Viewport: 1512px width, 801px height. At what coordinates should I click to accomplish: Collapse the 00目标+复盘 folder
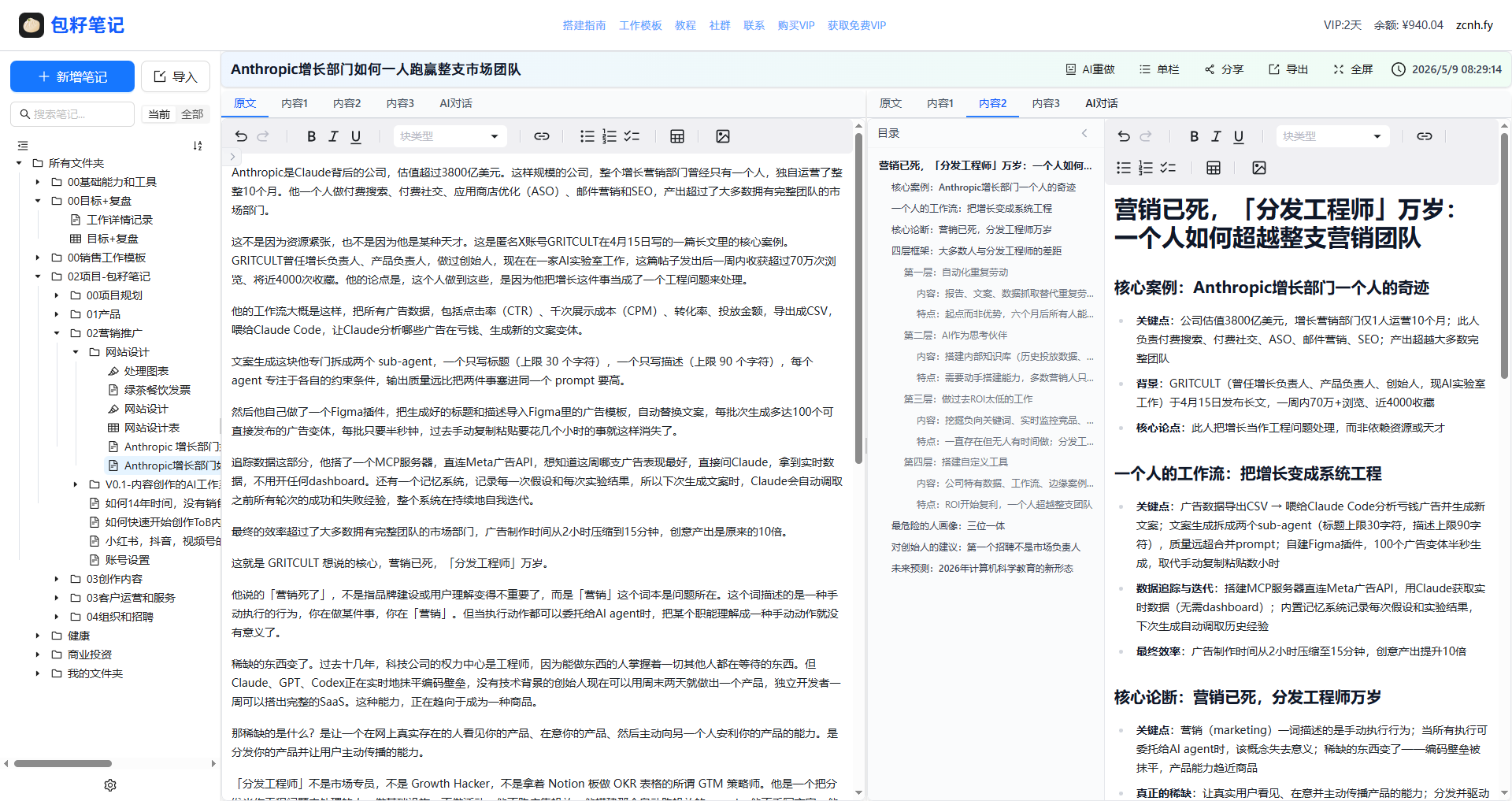point(38,201)
